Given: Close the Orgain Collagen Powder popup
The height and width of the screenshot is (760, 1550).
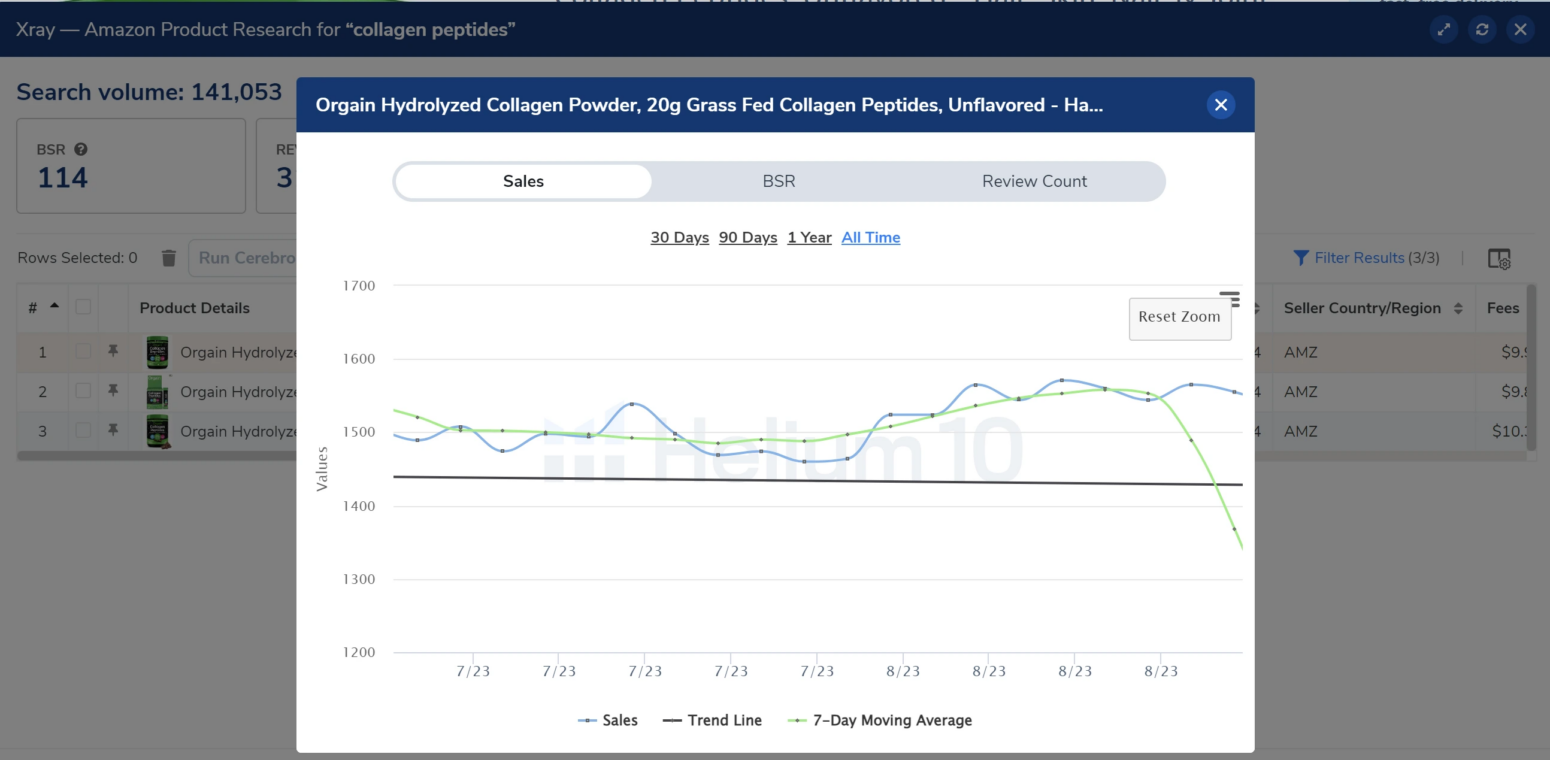Looking at the screenshot, I should 1220,104.
